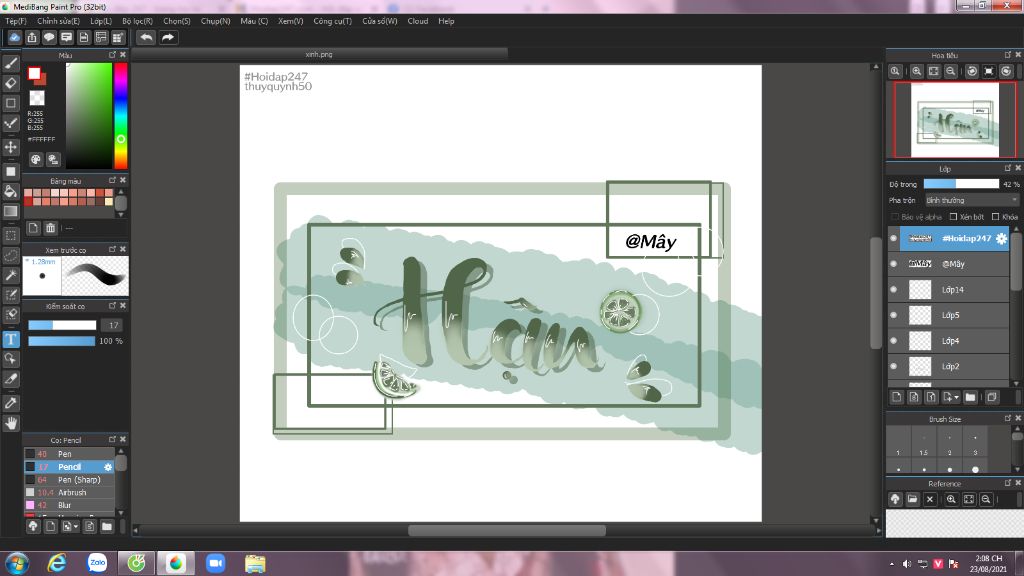Screen dimensions: 1024x576
Task: Adjust the Độ trong opacity slider
Action: 961,184
